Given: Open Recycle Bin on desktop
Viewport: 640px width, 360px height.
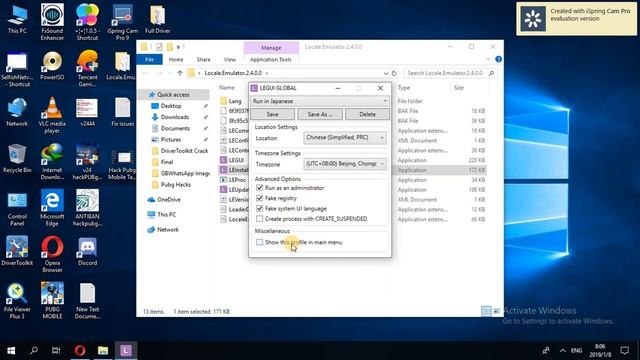Looking at the screenshot, I should tap(17, 158).
